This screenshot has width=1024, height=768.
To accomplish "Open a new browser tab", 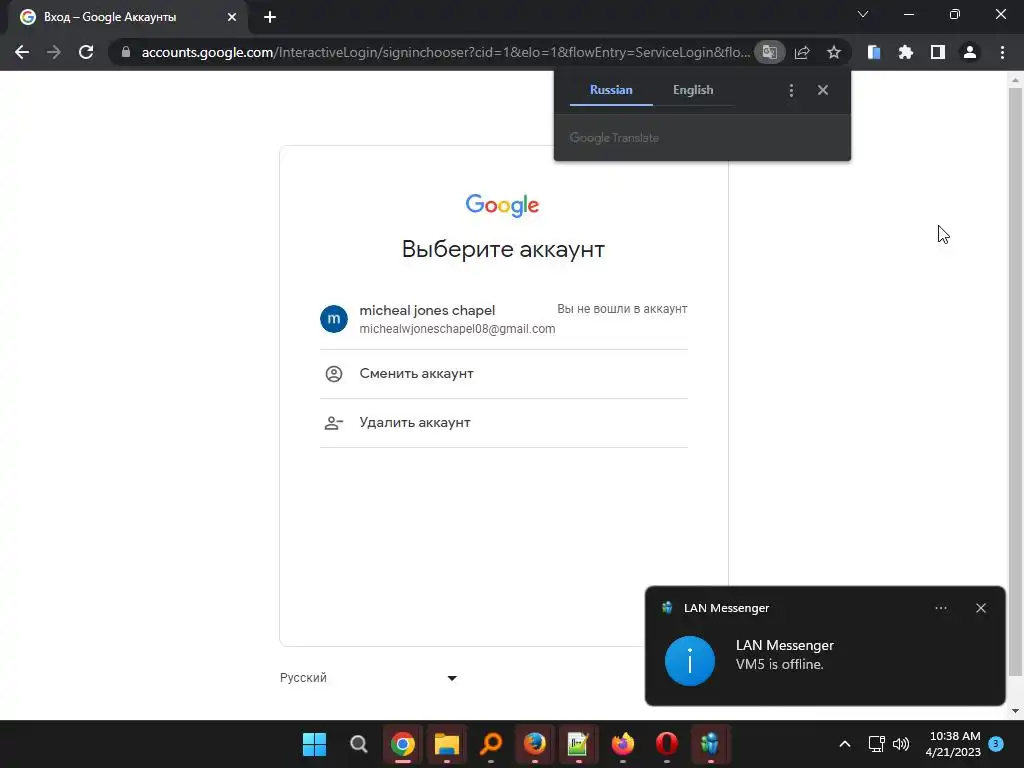I will point(270,17).
